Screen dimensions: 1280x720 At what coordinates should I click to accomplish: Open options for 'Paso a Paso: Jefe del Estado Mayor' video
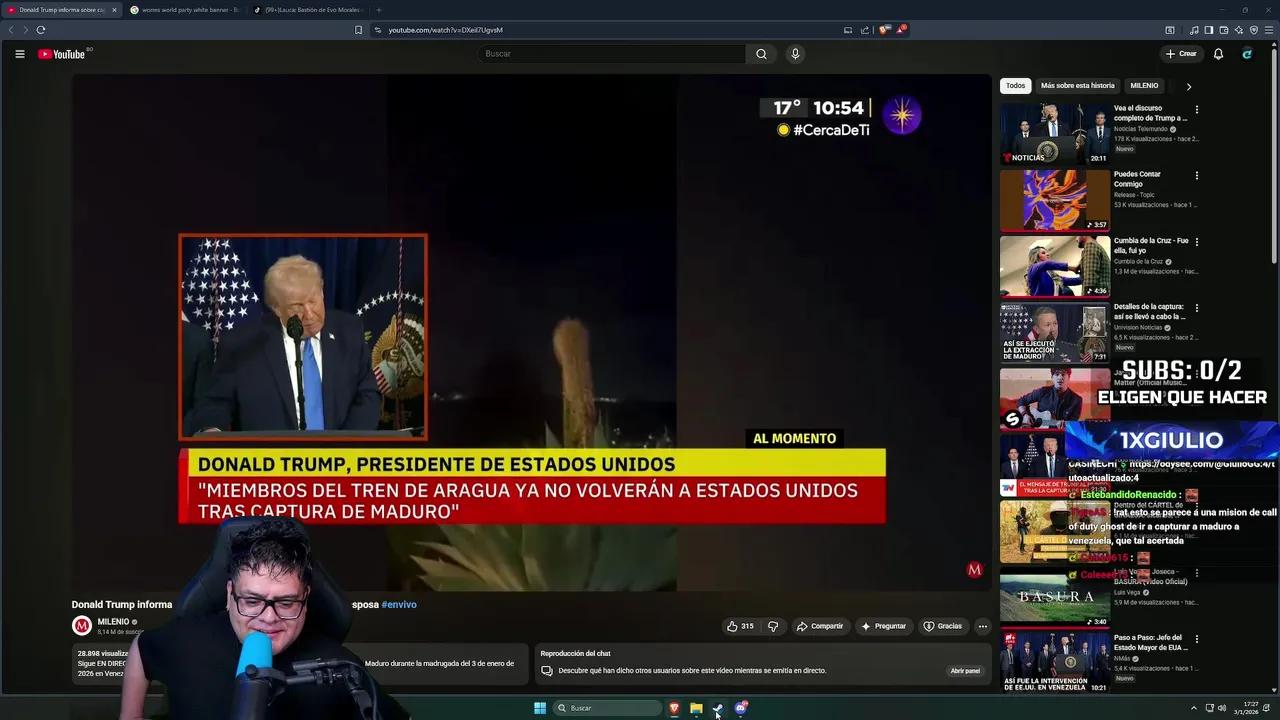coord(1196,639)
